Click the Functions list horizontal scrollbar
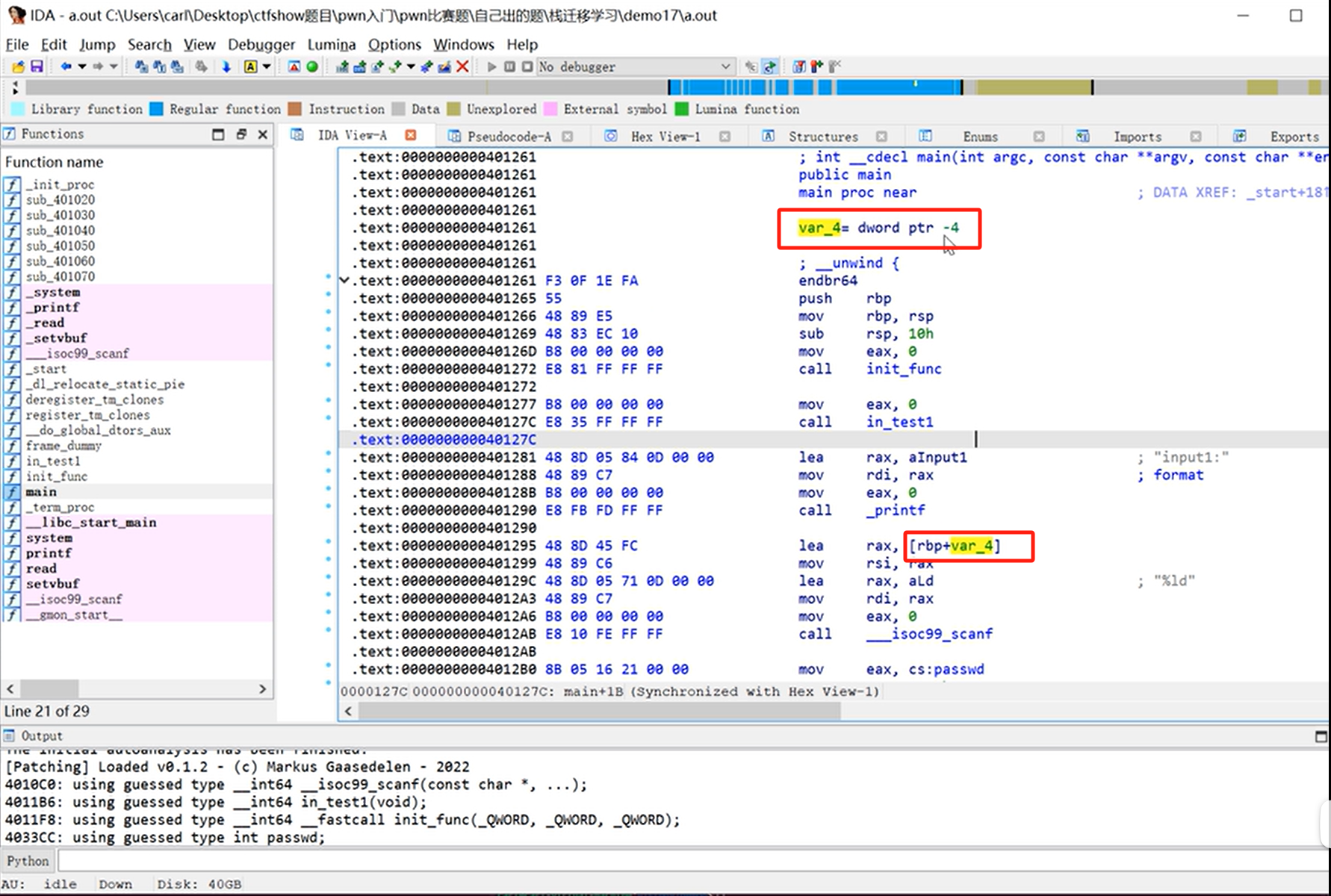Screen dimensions: 1331x896 (136, 688)
